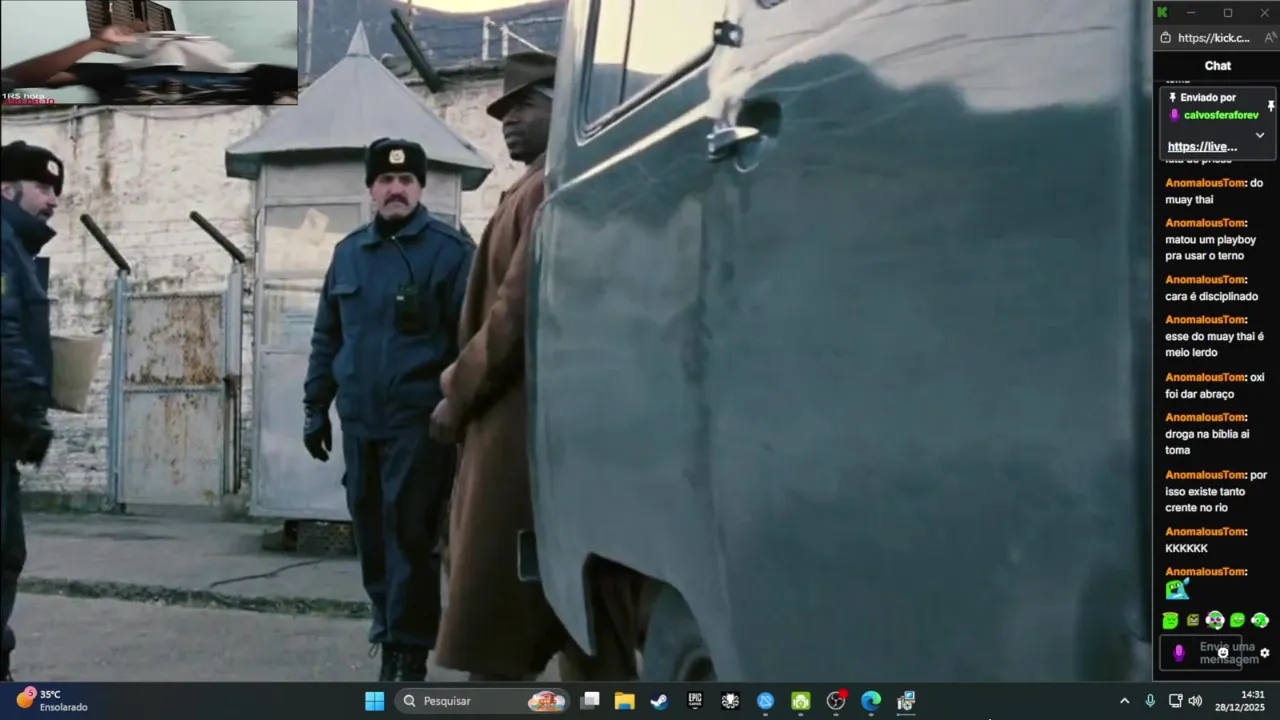Image resolution: width=1280 pixels, height=720 pixels.
Task: Click the microphone icon in system tray
Action: tap(1150, 701)
